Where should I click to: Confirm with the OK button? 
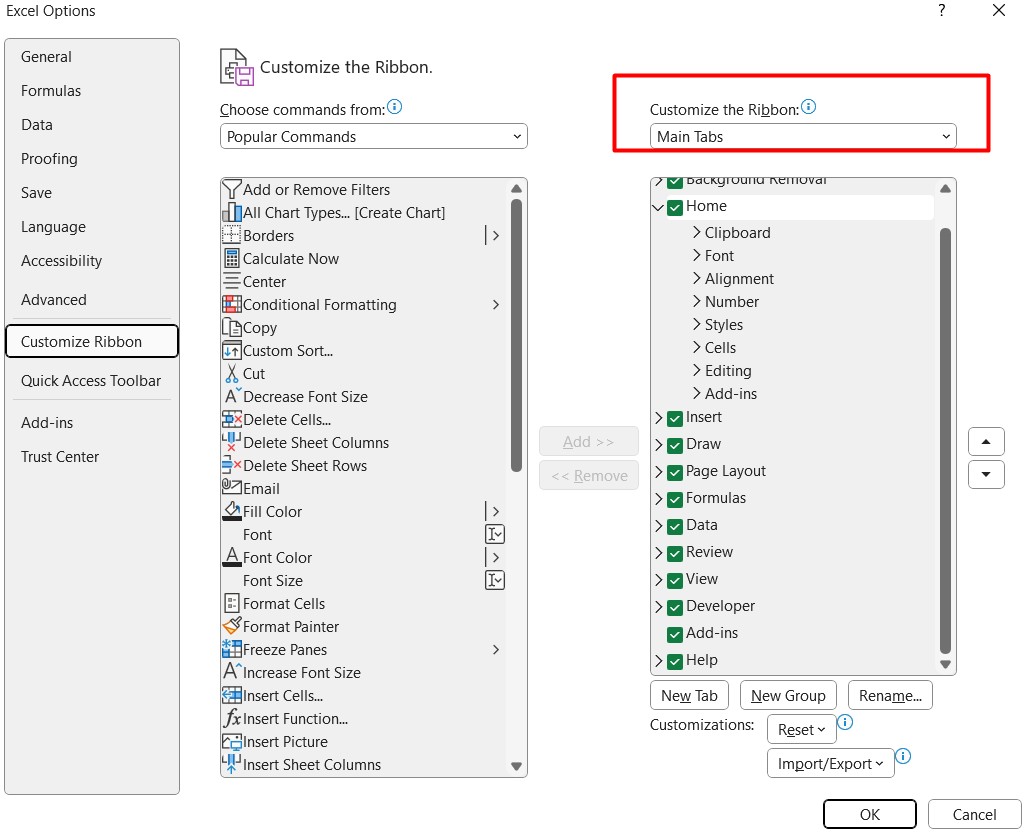click(869, 814)
